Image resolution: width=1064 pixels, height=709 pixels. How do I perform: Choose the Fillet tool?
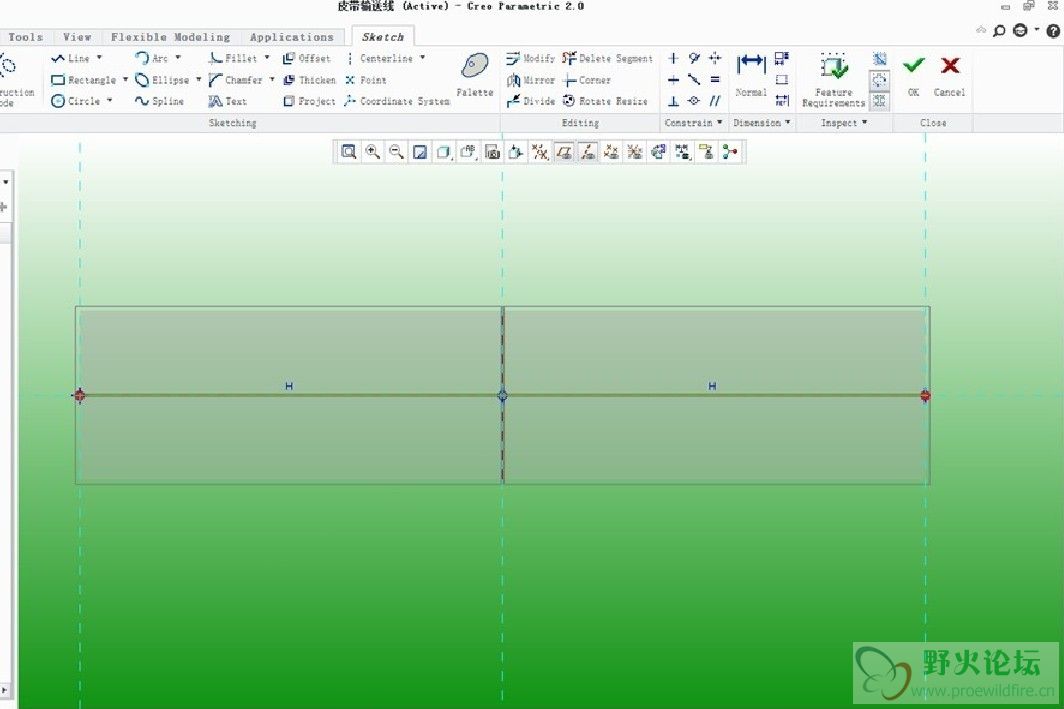point(233,58)
